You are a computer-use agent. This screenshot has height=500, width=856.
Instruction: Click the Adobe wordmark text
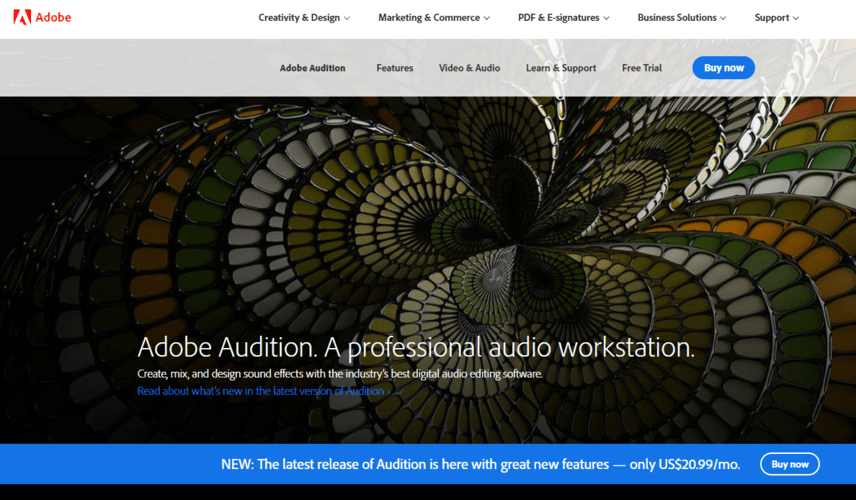(54, 17)
